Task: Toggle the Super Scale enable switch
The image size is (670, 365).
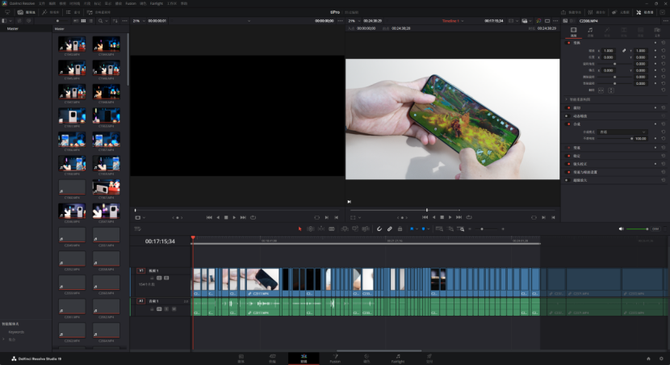Action: [568, 180]
